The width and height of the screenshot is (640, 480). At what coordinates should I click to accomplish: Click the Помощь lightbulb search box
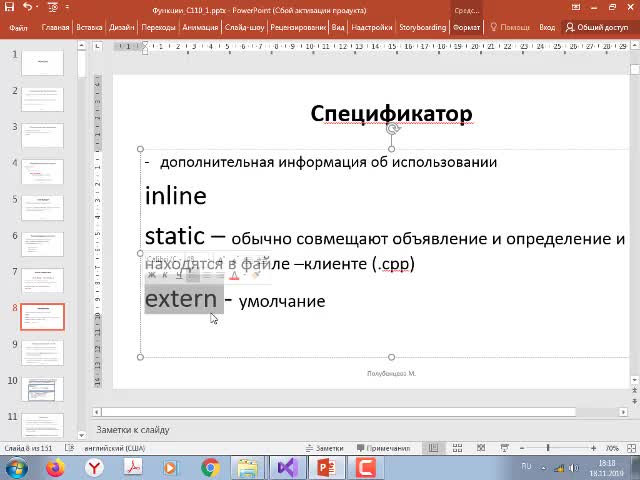pyautogui.click(x=510, y=27)
